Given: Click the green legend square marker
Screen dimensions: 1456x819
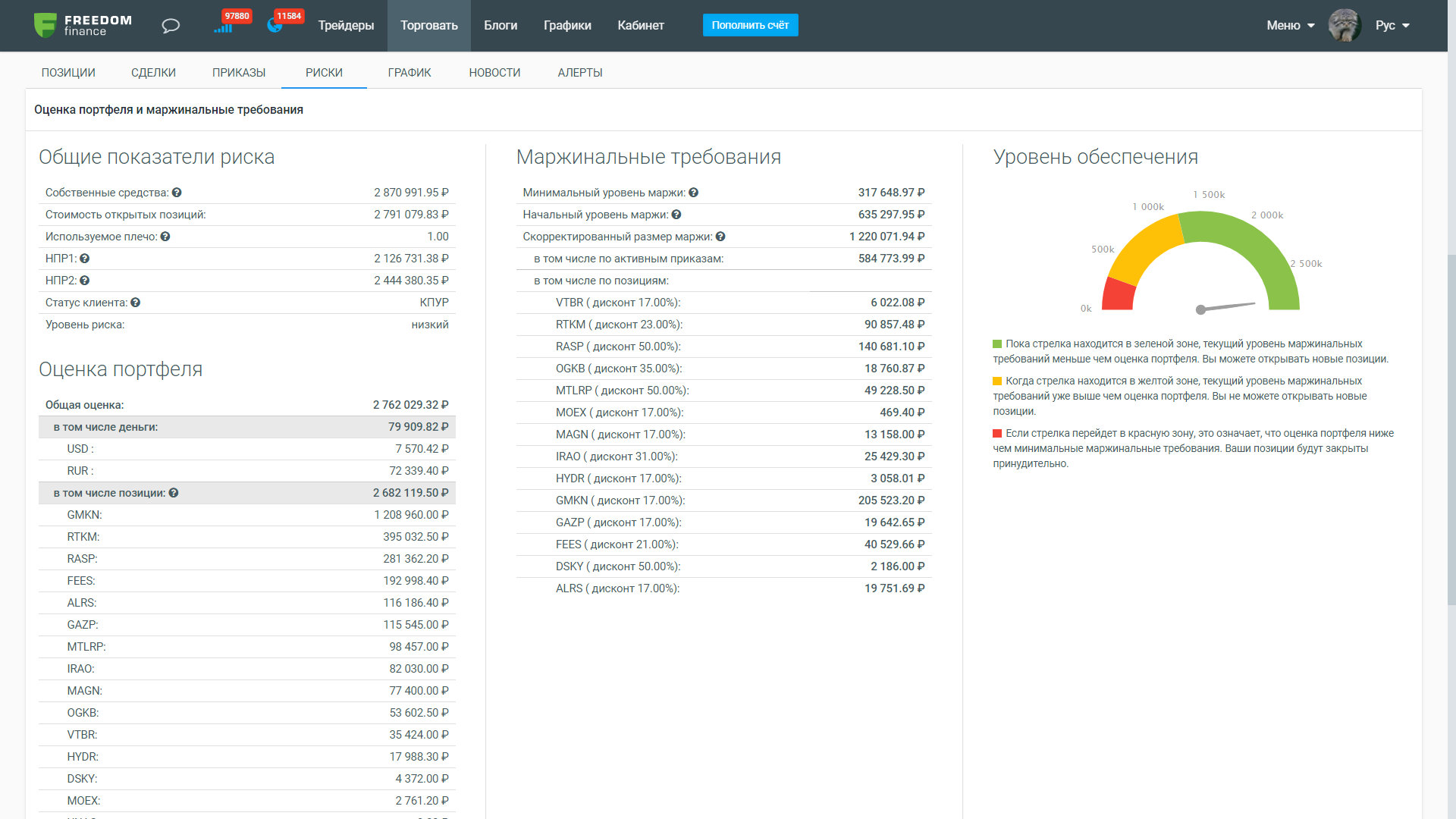Looking at the screenshot, I should pos(997,344).
